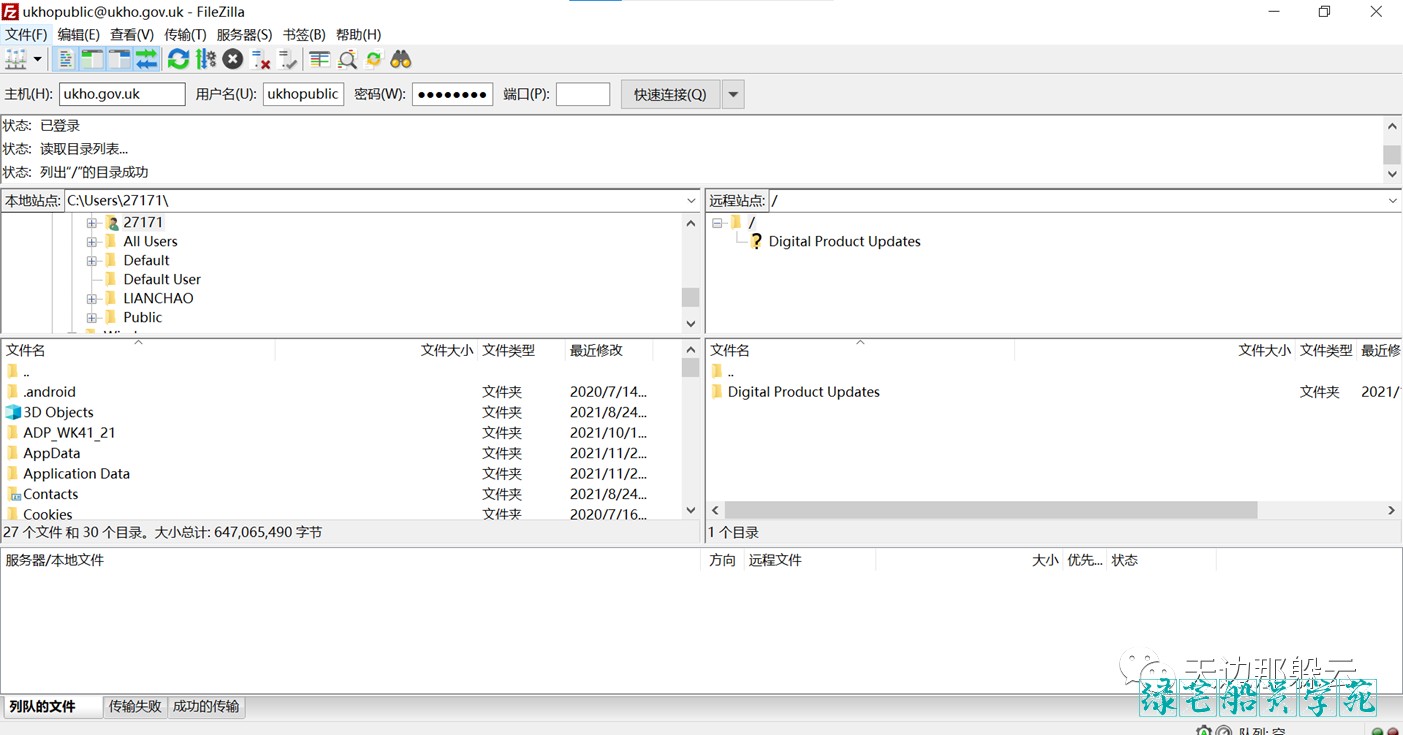
Task: Click the disconnect from server icon
Action: tap(261, 60)
